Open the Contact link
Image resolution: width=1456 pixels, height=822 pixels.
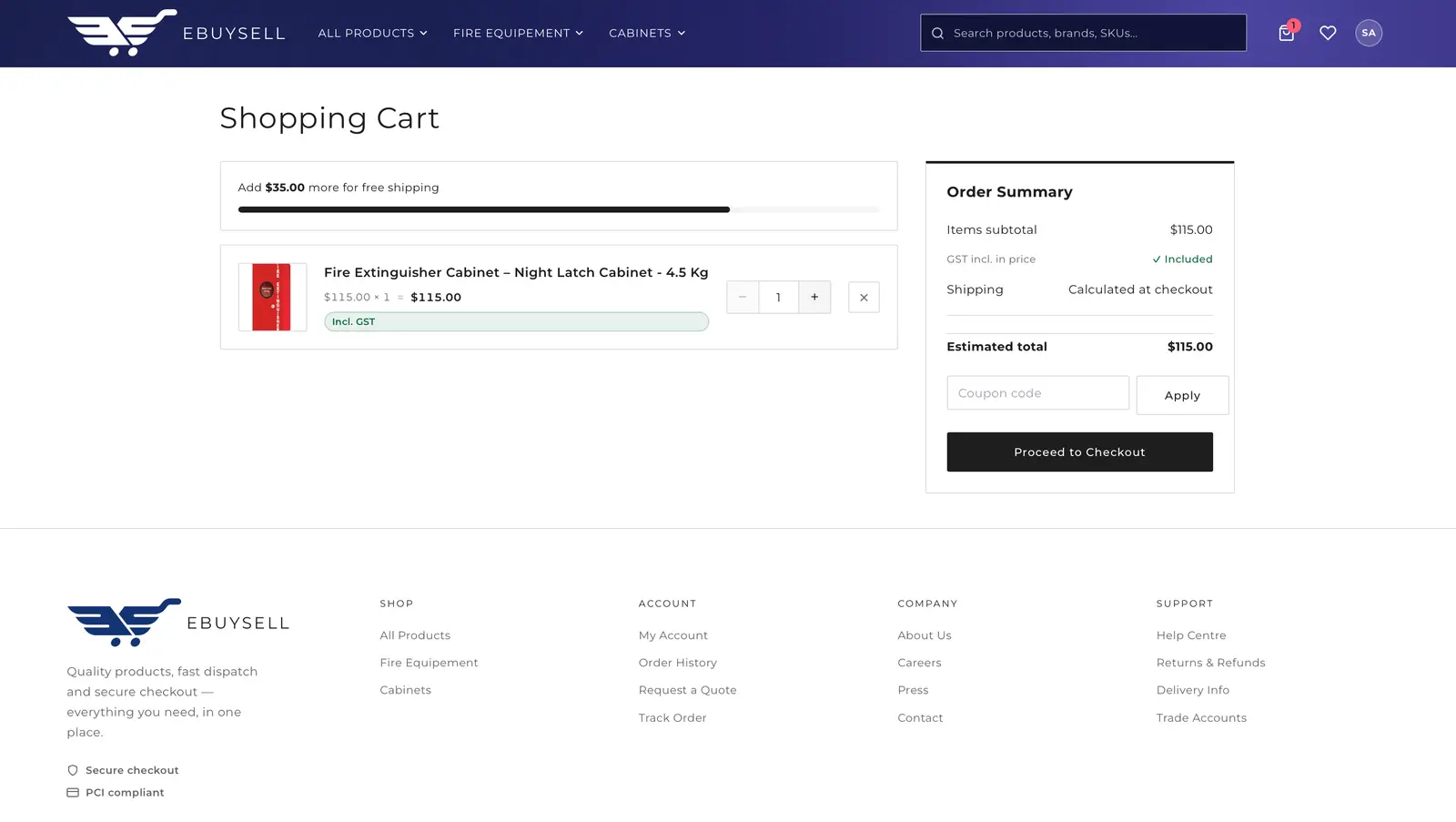[x=920, y=718]
